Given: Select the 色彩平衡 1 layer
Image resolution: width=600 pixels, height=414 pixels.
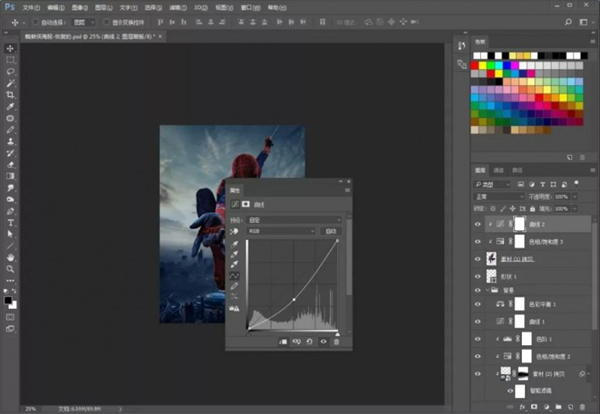Looking at the screenshot, I should coord(540,303).
